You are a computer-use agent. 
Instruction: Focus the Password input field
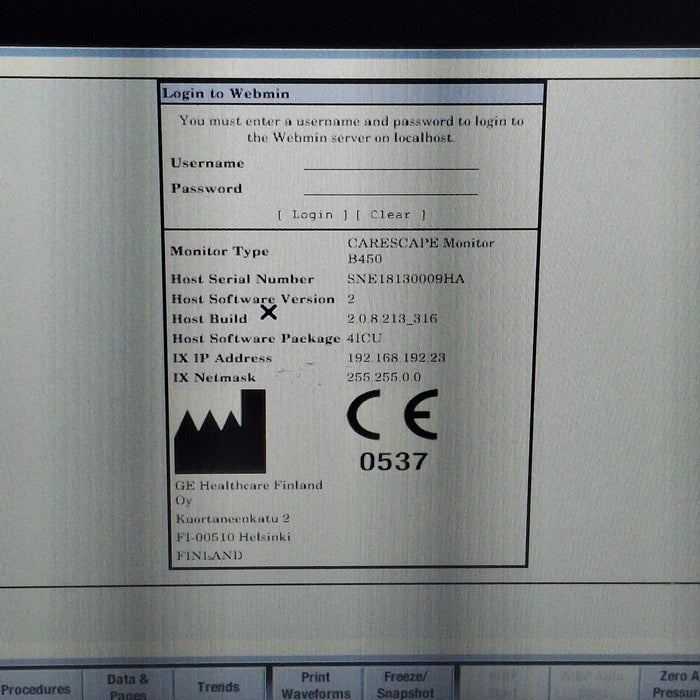click(391, 188)
